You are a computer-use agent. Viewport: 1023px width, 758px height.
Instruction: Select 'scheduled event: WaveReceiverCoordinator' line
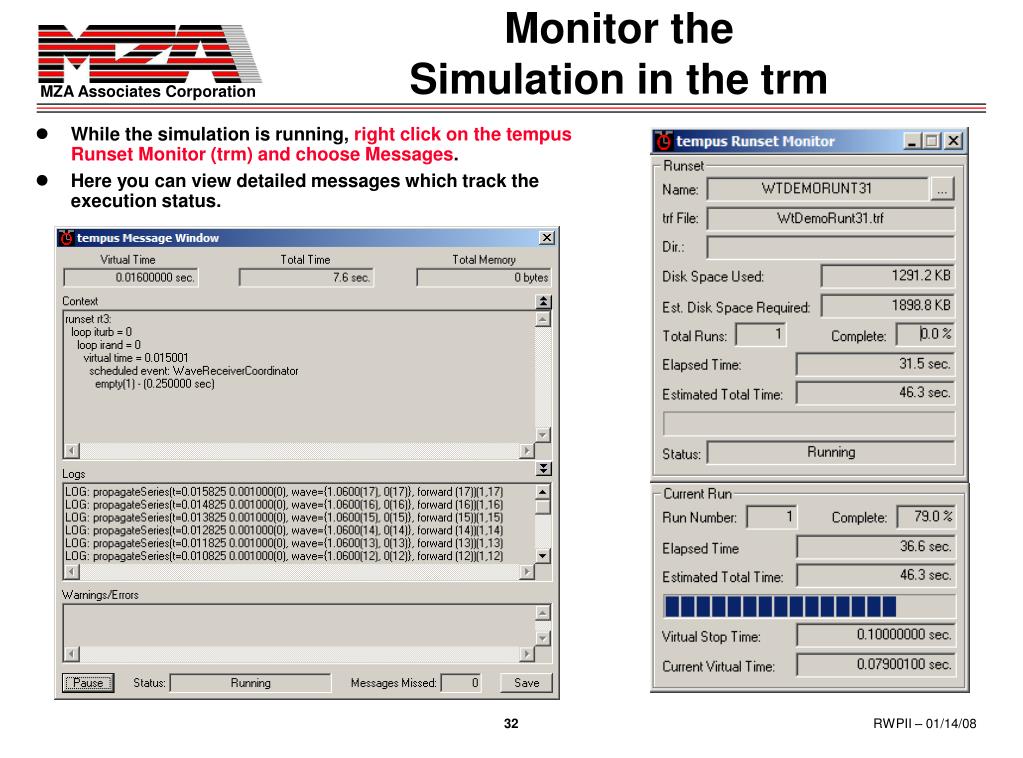point(194,371)
